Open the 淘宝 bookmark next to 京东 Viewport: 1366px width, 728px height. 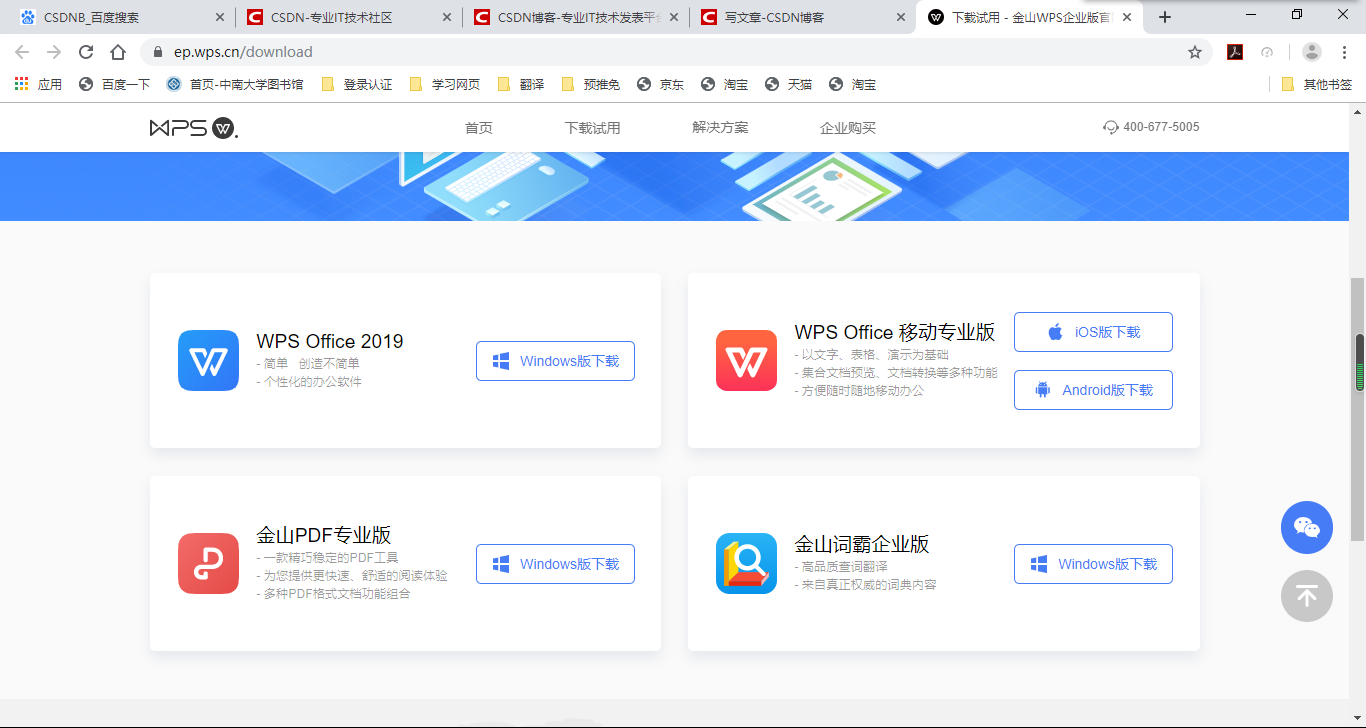tap(725, 84)
